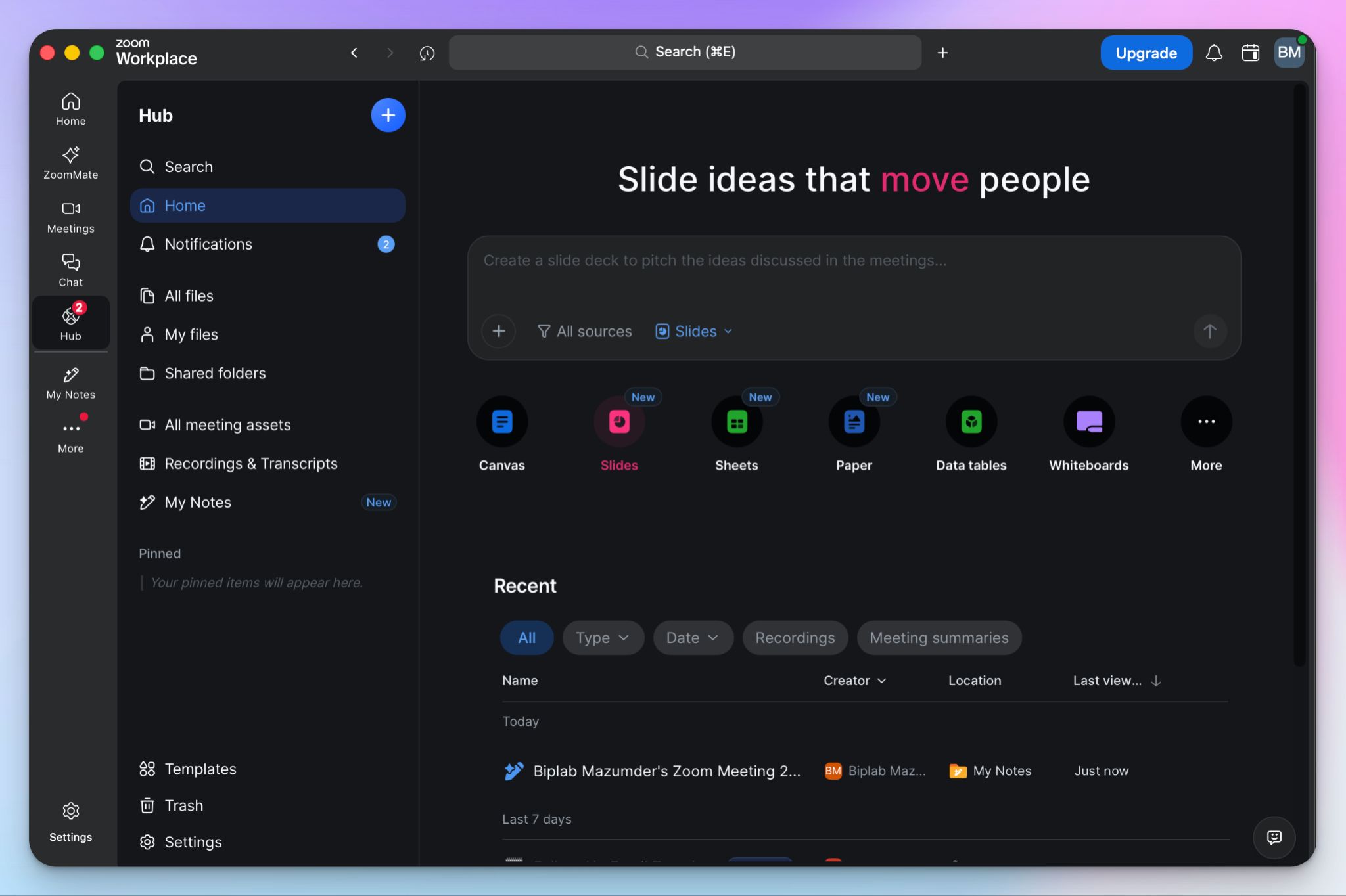Add attachment with prompt plus button

499,331
